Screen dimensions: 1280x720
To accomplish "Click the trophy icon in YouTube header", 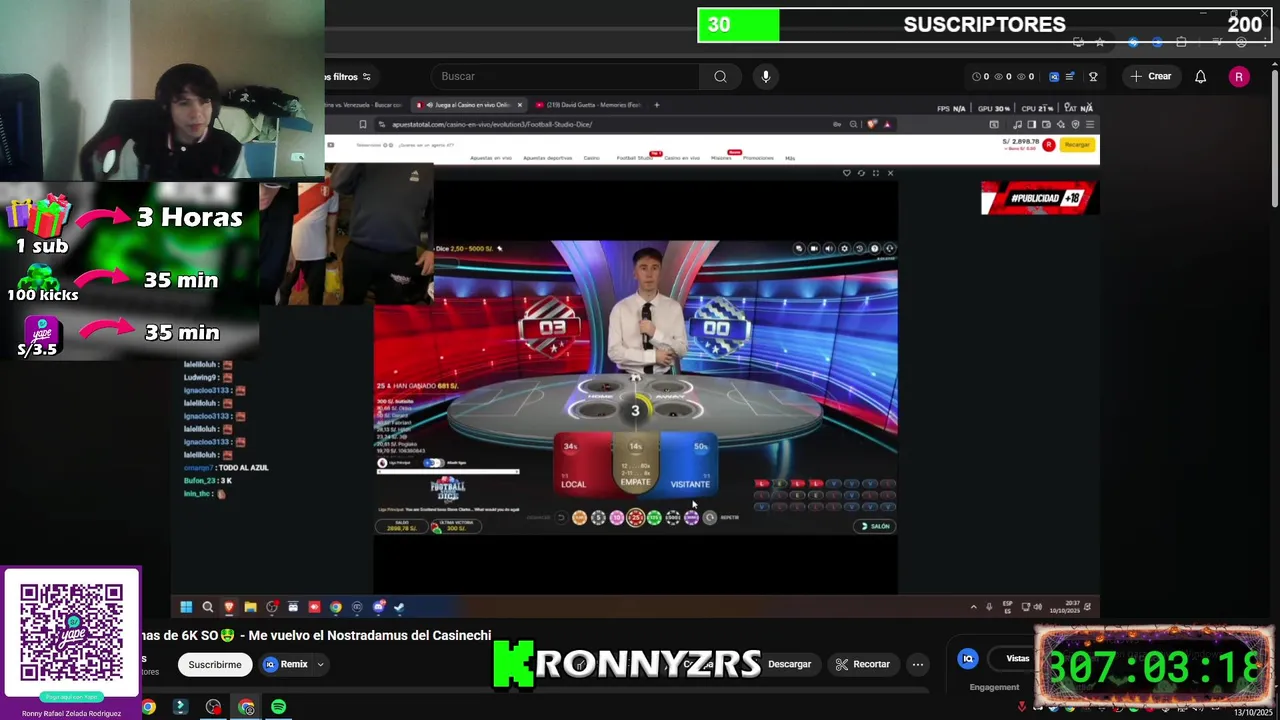I will (x=1093, y=76).
